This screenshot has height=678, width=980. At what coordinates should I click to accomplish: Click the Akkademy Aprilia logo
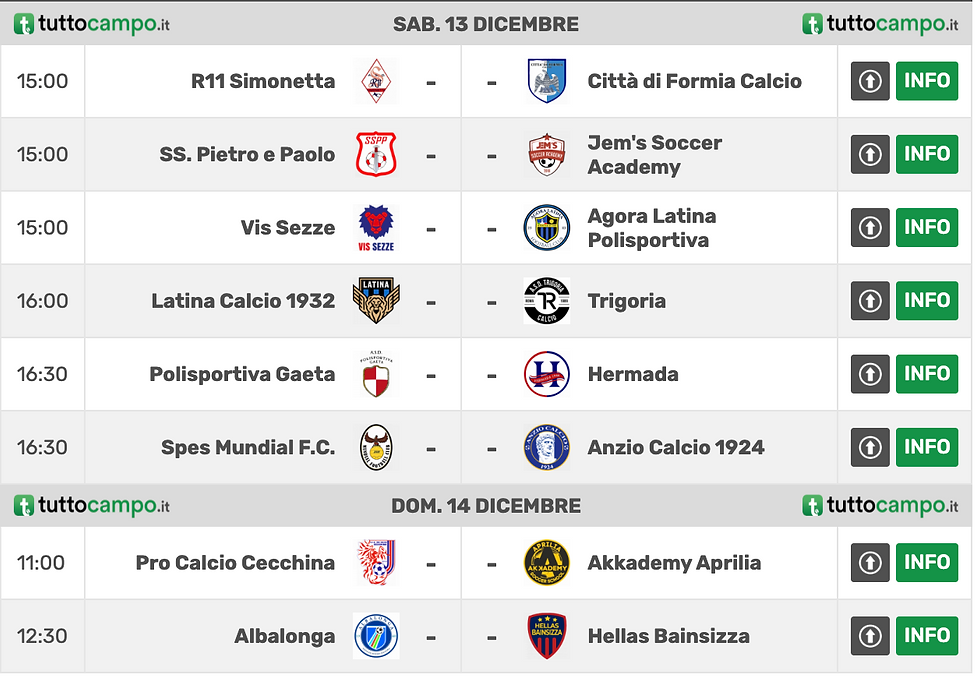pyautogui.click(x=547, y=563)
